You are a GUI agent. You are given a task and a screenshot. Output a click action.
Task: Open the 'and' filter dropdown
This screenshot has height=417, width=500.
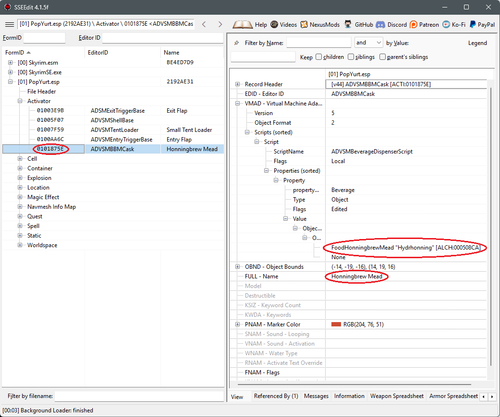[368, 43]
